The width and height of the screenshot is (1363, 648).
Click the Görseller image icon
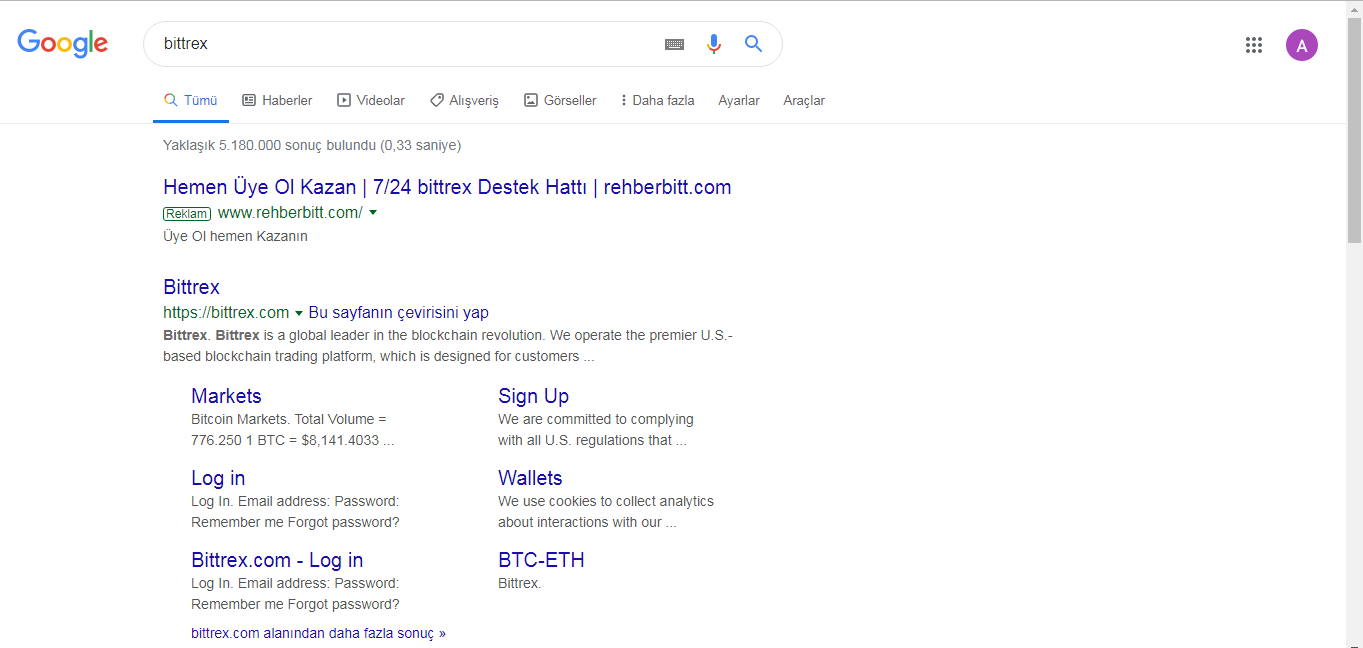click(x=531, y=100)
